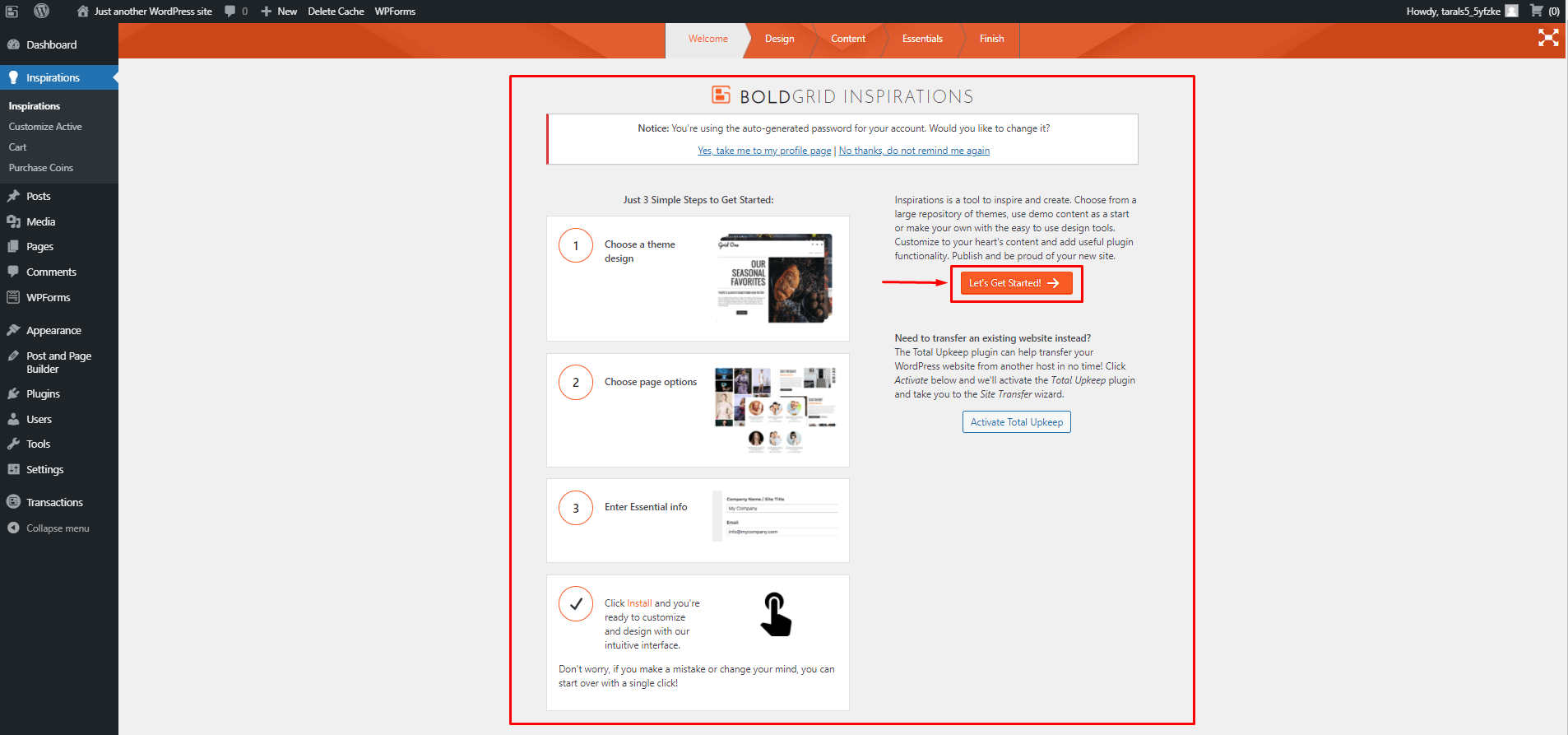Click the Posts pushpin icon
Screen dimensions: 1568x735
(13, 196)
